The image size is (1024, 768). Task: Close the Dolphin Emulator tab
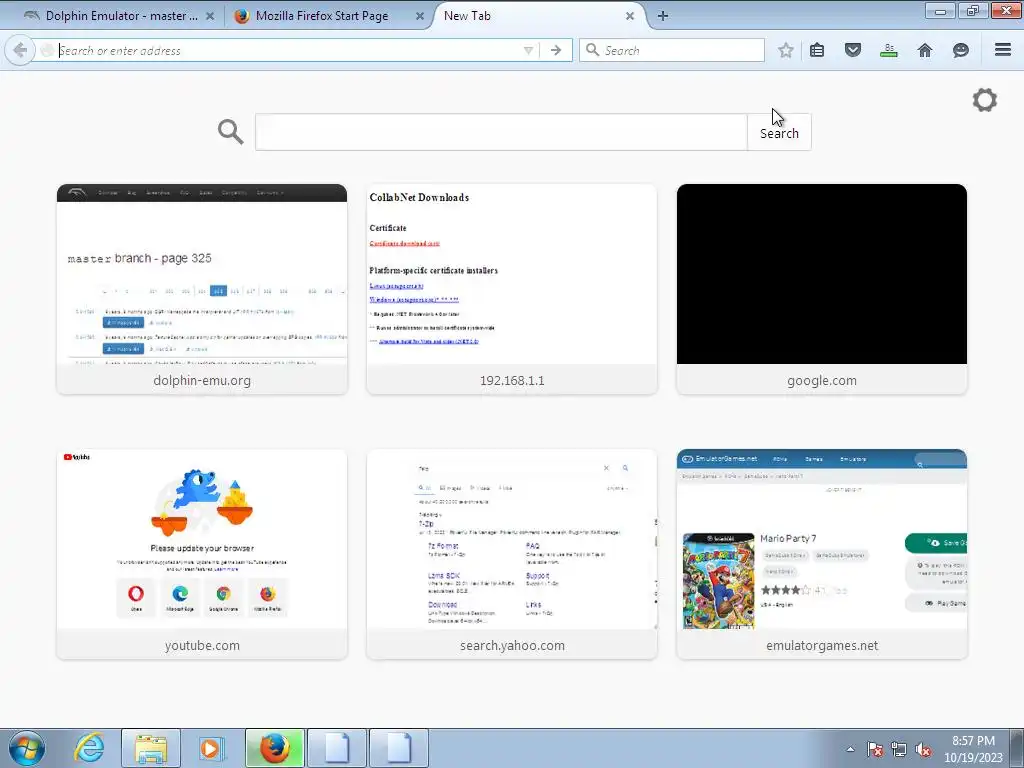coord(210,16)
